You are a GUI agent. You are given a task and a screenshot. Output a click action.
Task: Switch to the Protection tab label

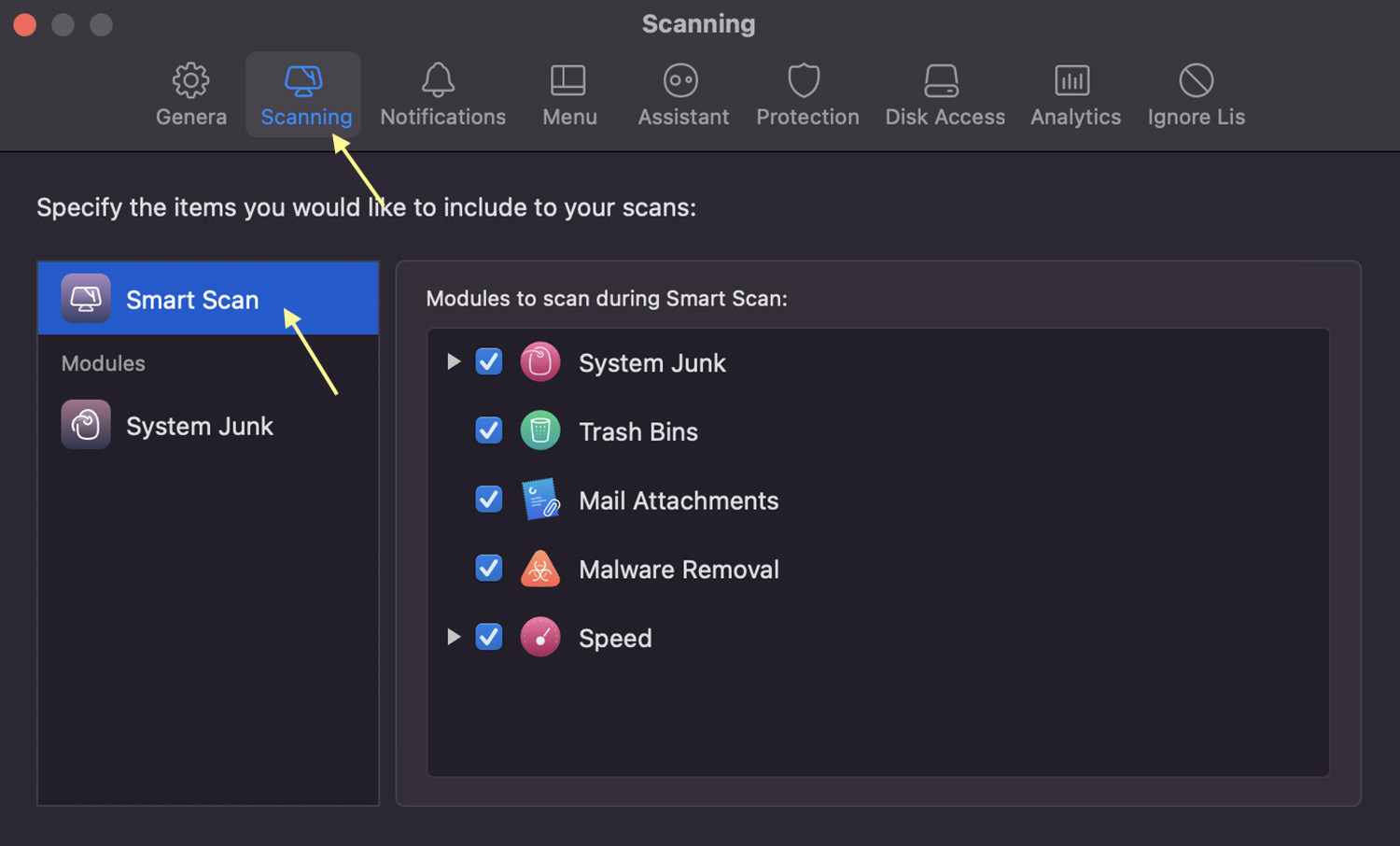coord(807,117)
